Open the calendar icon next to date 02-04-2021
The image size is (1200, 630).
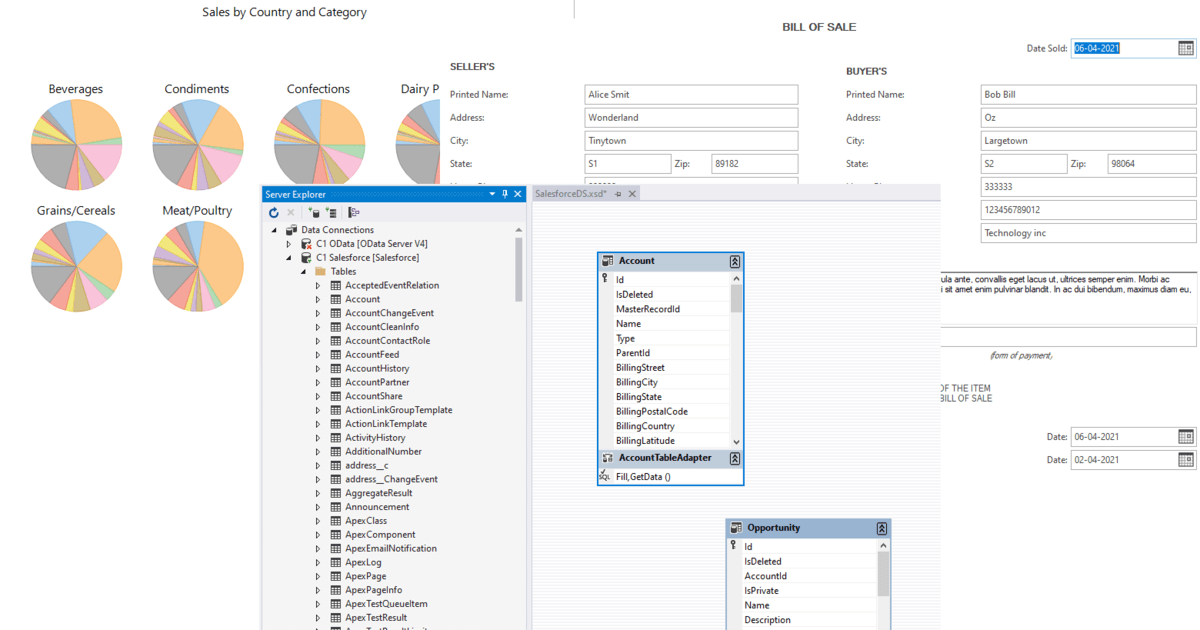tap(1185, 459)
